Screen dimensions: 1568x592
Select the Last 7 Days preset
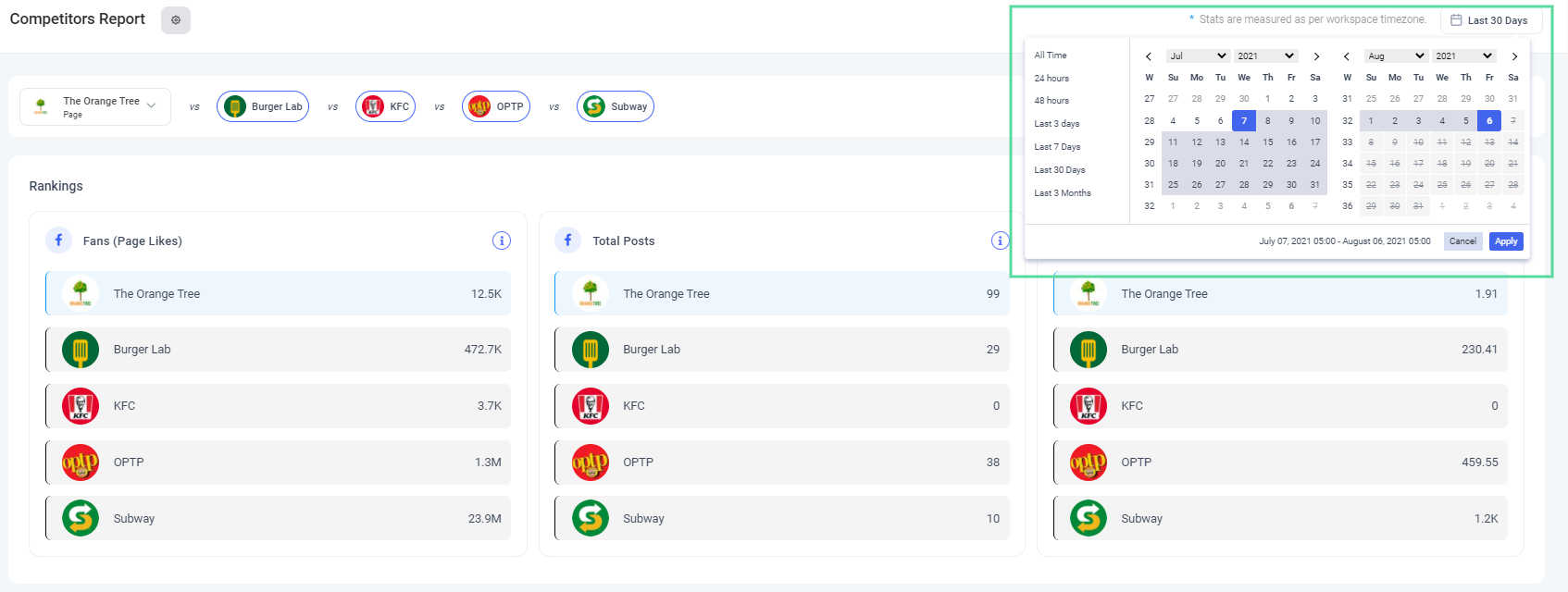1057,147
